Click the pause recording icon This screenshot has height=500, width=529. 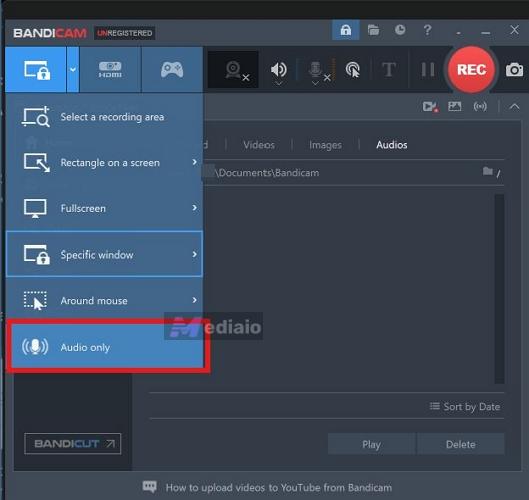pyautogui.click(x=428, y=70)
